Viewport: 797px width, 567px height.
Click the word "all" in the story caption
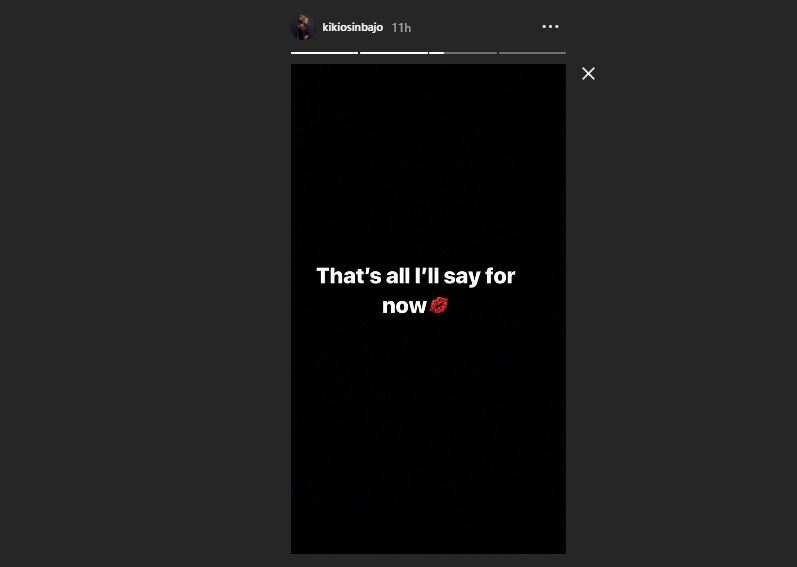pyautogui.click(x=397, y=276)
